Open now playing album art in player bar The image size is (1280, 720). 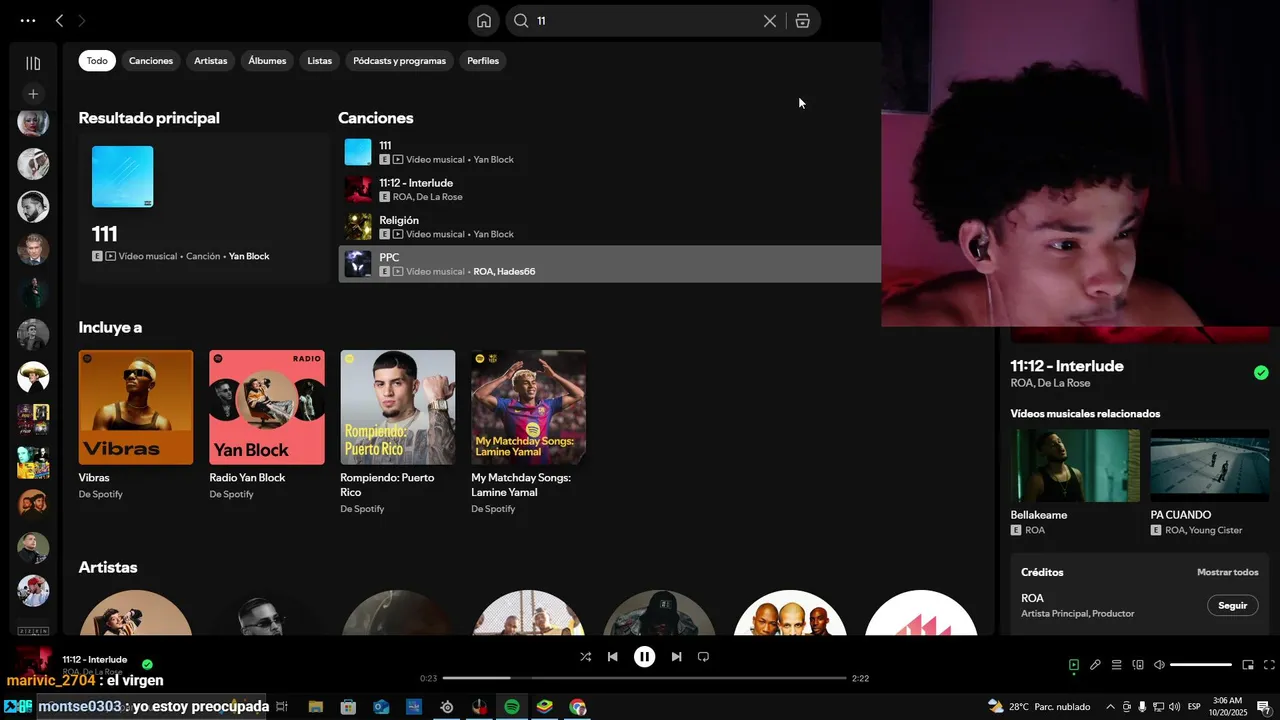[33, 664]
